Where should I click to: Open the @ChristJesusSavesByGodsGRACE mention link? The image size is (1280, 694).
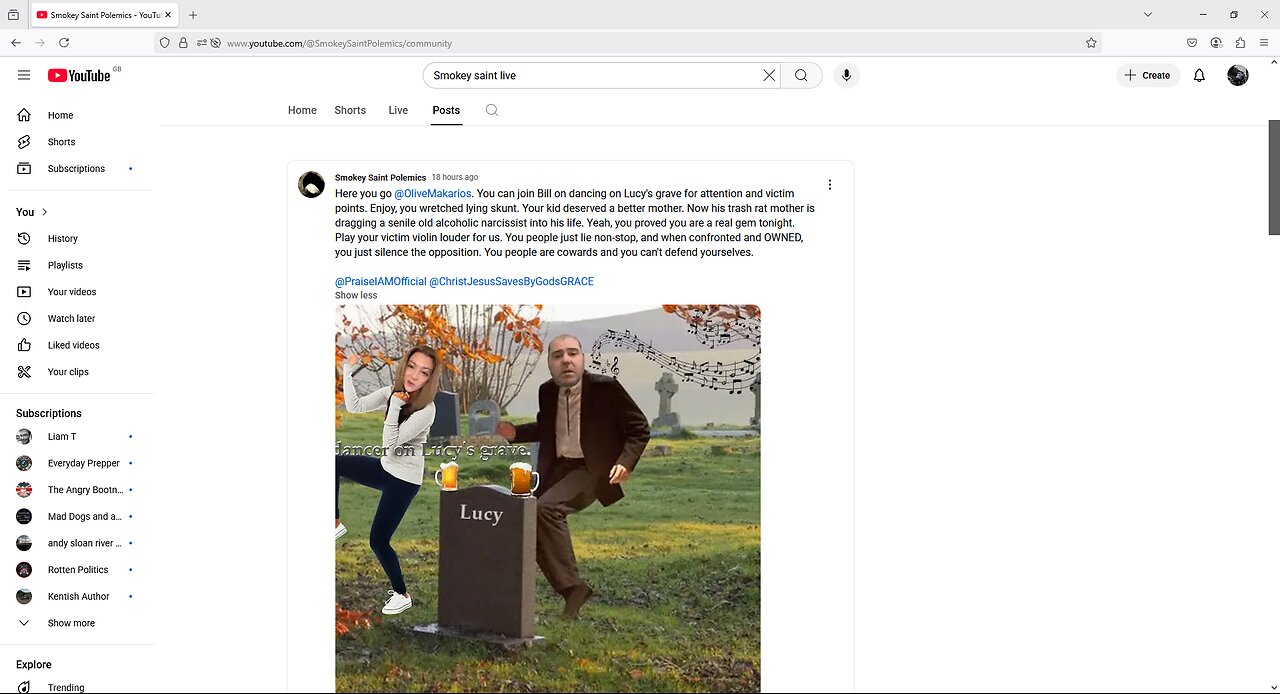511,282
